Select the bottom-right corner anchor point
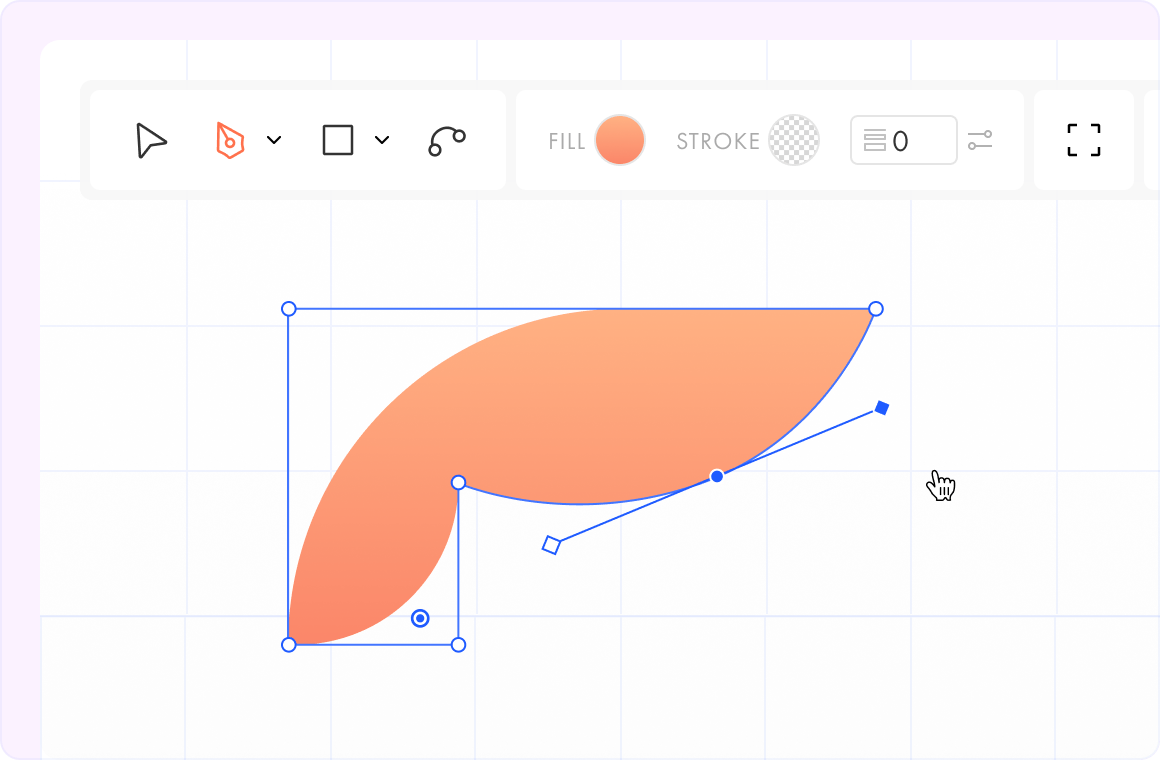1160x760 pixels. pyautogui.click(x=459, y=645)
